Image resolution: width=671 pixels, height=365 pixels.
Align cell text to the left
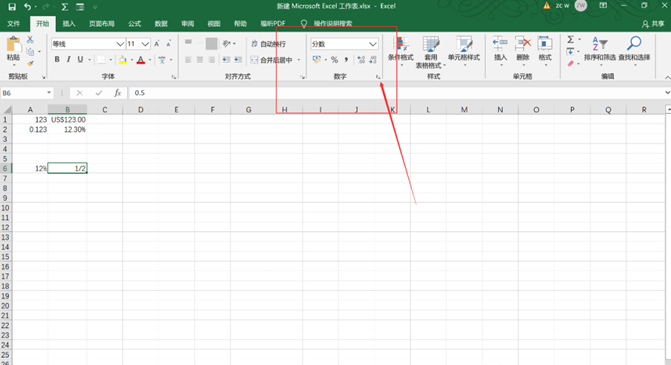(188, 60)
